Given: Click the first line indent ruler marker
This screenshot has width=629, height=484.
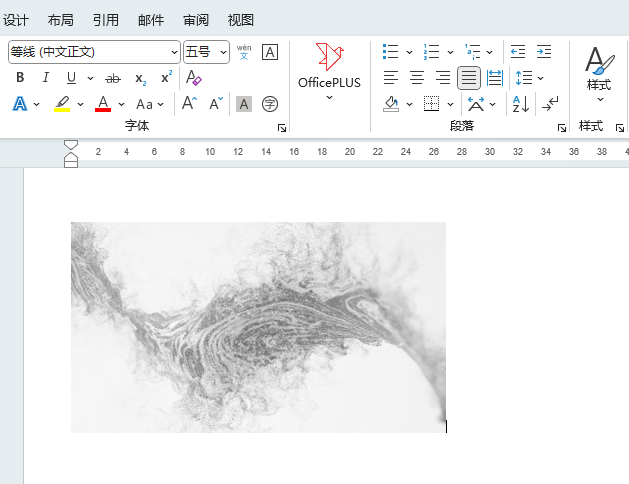Looking at the screenshot, I should coord(71,145).
